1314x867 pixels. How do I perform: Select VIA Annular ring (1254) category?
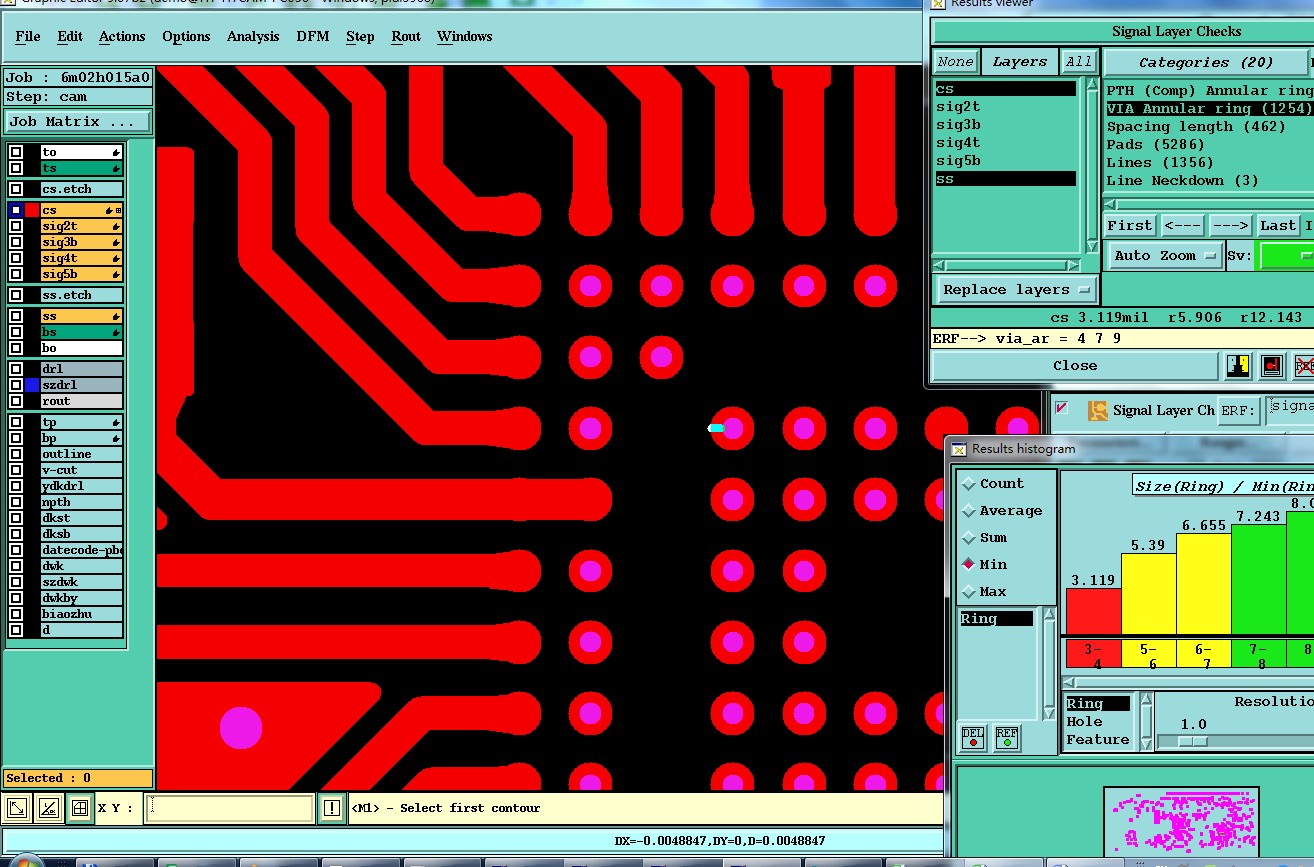click(1209, 108)
